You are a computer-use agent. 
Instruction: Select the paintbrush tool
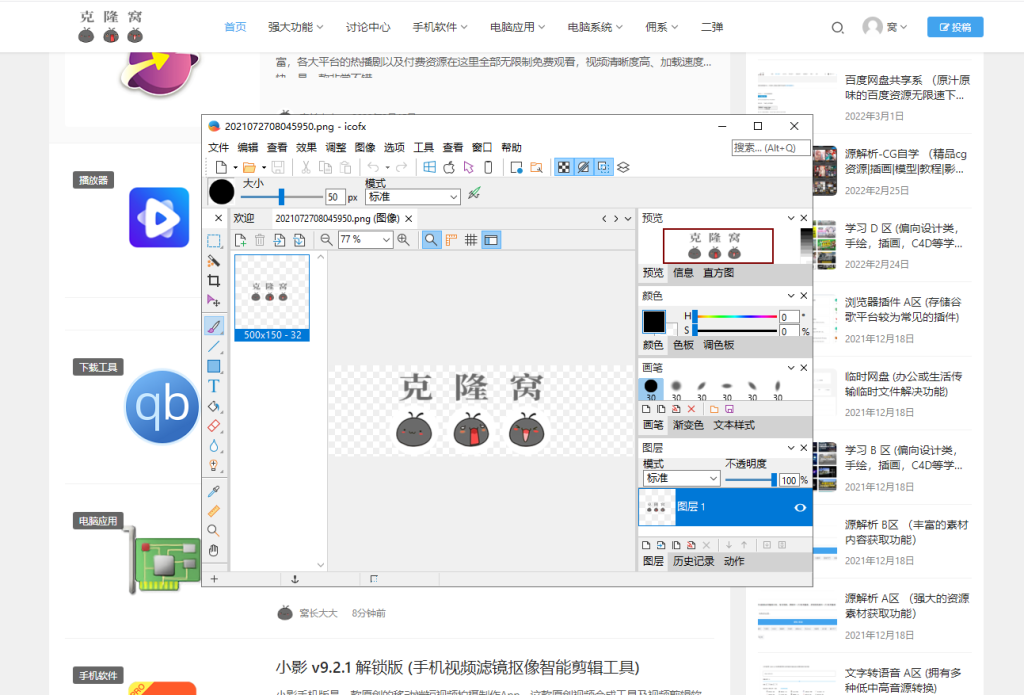214,325
